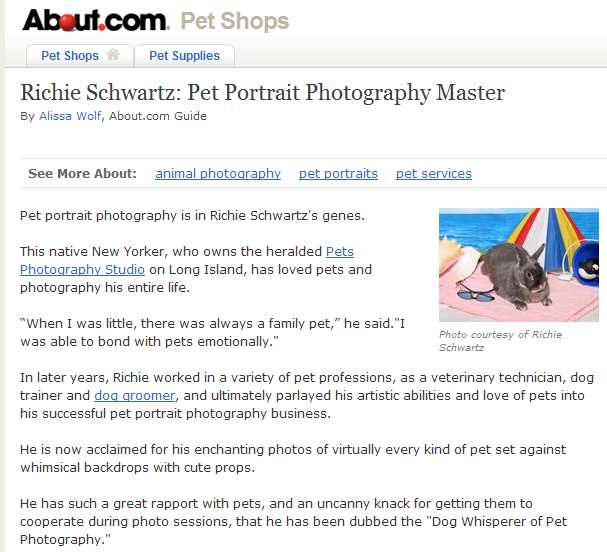Click the See More About label
Screen dimensions: 607x552
(x=82, y=173)
